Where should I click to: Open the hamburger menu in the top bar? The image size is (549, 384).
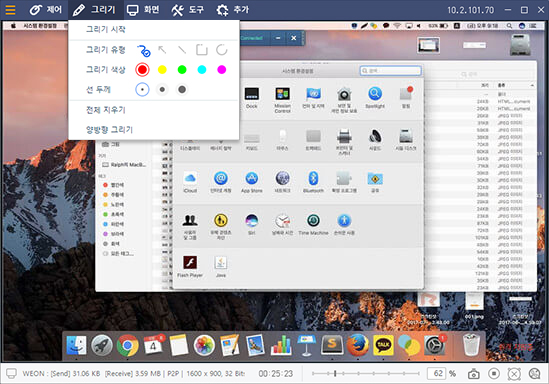pyautogui.click(x=11, y=10)
